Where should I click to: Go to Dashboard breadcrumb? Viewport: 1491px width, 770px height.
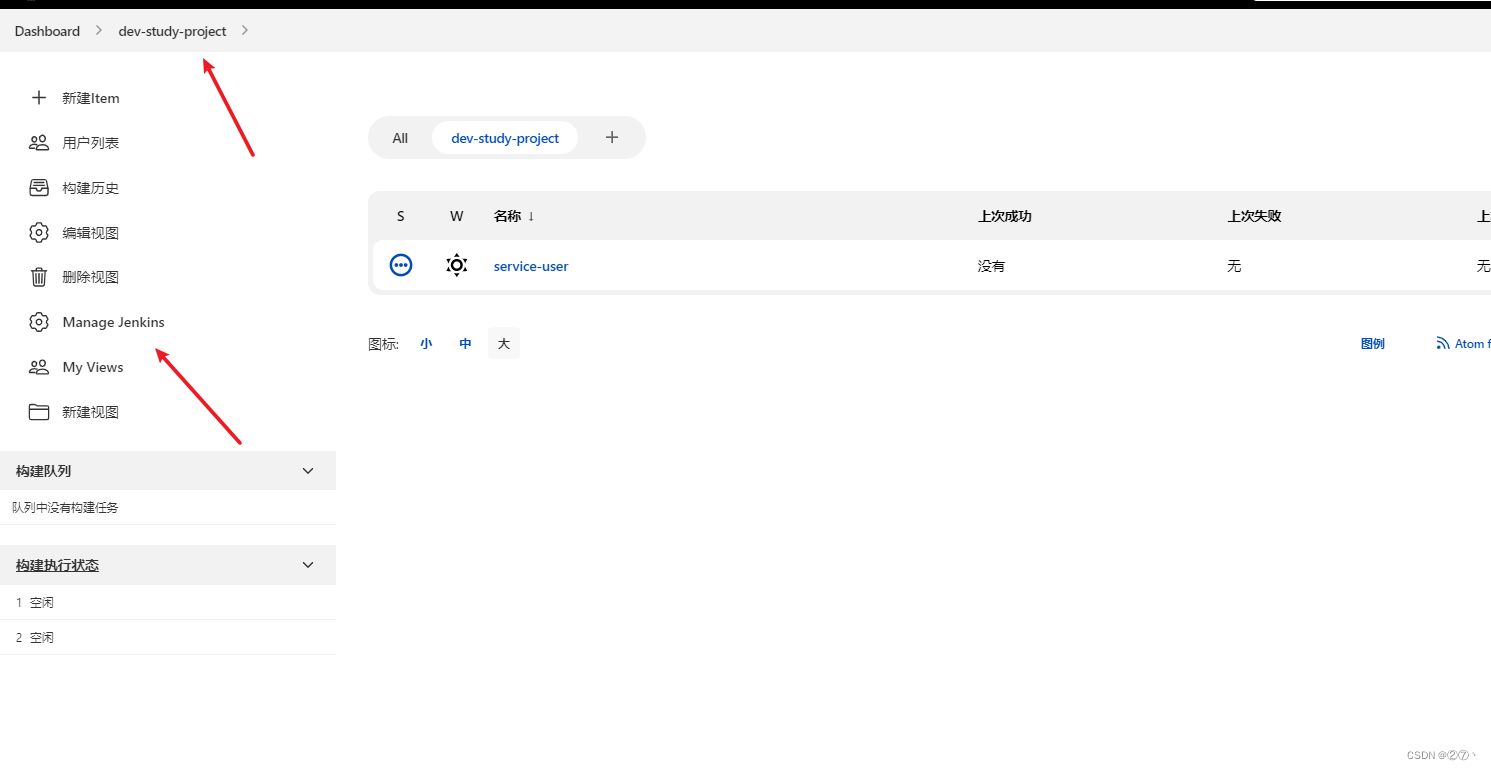tap(47, 31)
